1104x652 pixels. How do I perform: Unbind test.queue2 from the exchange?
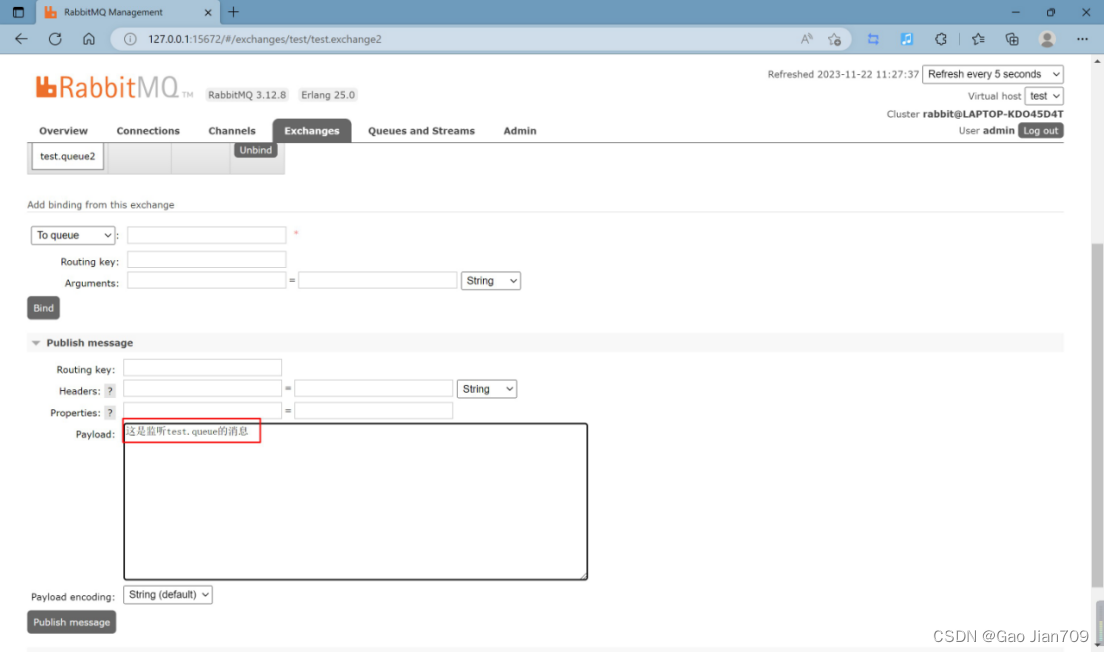(255, 150)
